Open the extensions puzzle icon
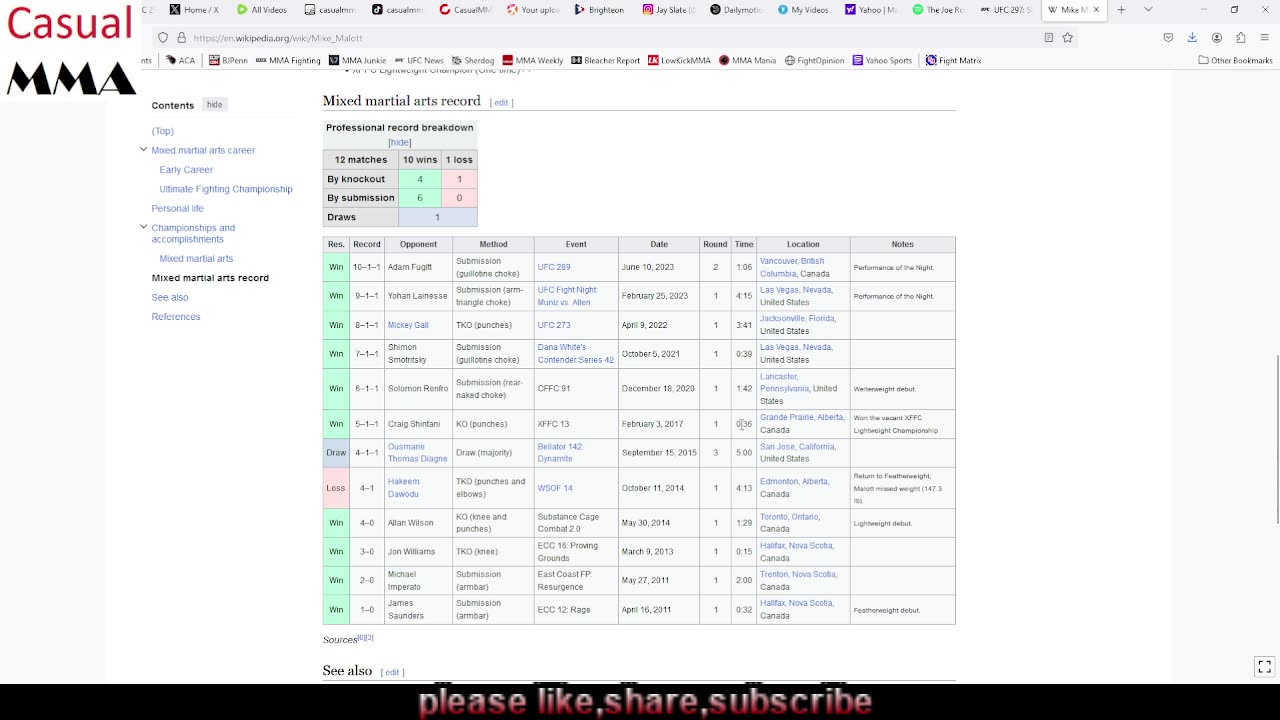 tap(1241, 38)
